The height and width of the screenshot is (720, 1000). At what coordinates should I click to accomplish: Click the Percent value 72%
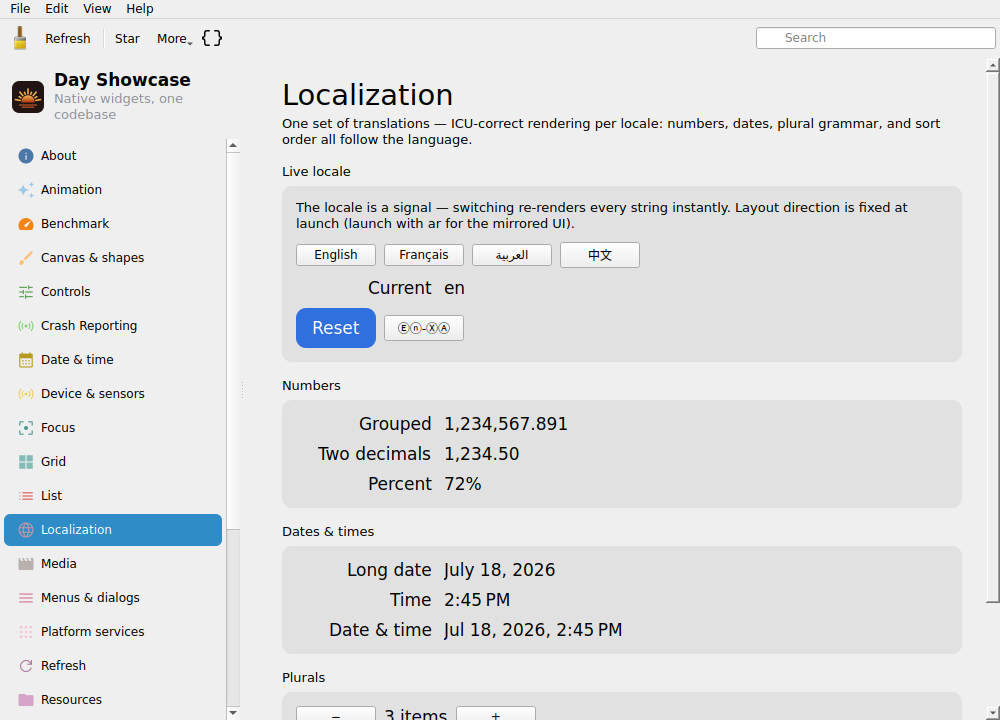[x=462, y=484]
